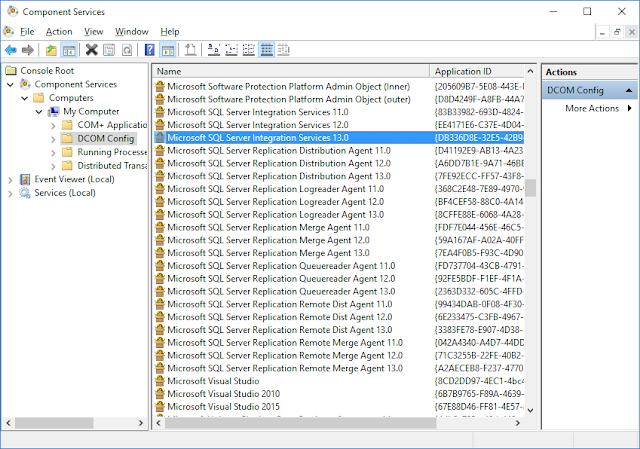
Task: Open the View menu
Action: pyautogui.click(x=93, y=31)
